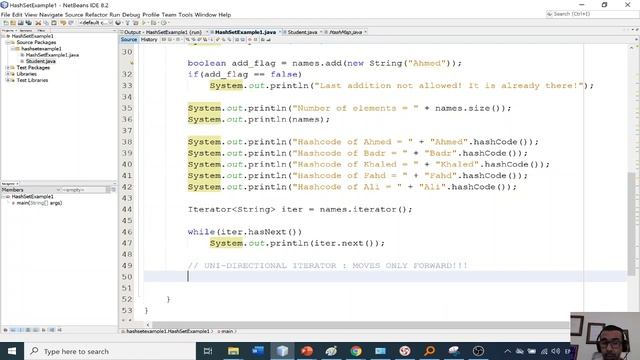Click the Windows Start button
Screen dimensions: 640x360
coord(12,351)
